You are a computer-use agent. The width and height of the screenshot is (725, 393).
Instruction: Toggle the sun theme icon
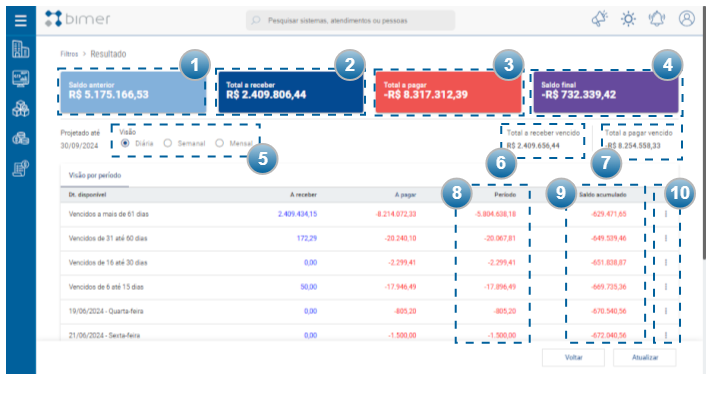[x=628, y=19]
